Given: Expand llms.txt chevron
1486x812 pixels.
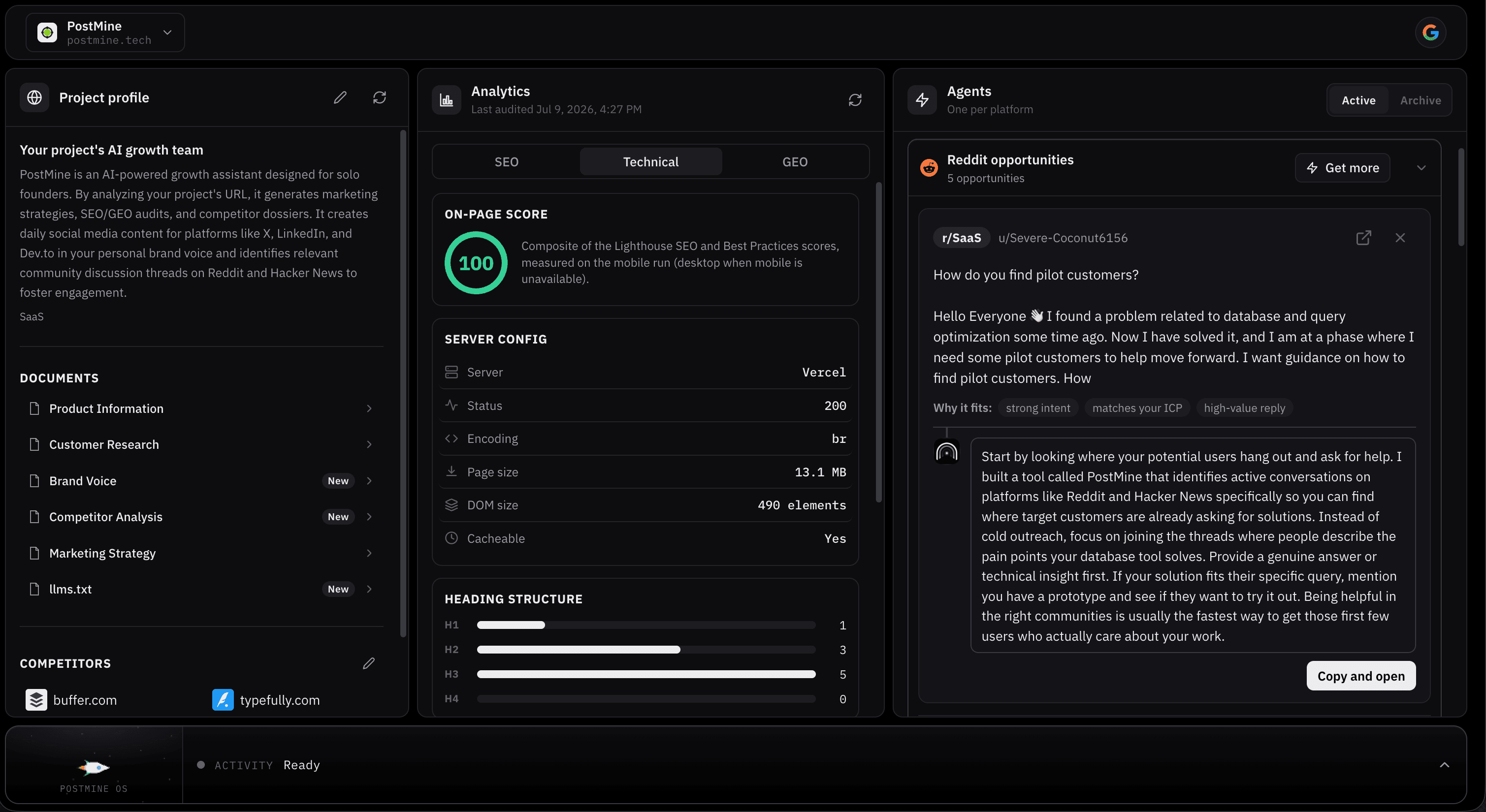Looking at the screenshot, I should [369, 589].
